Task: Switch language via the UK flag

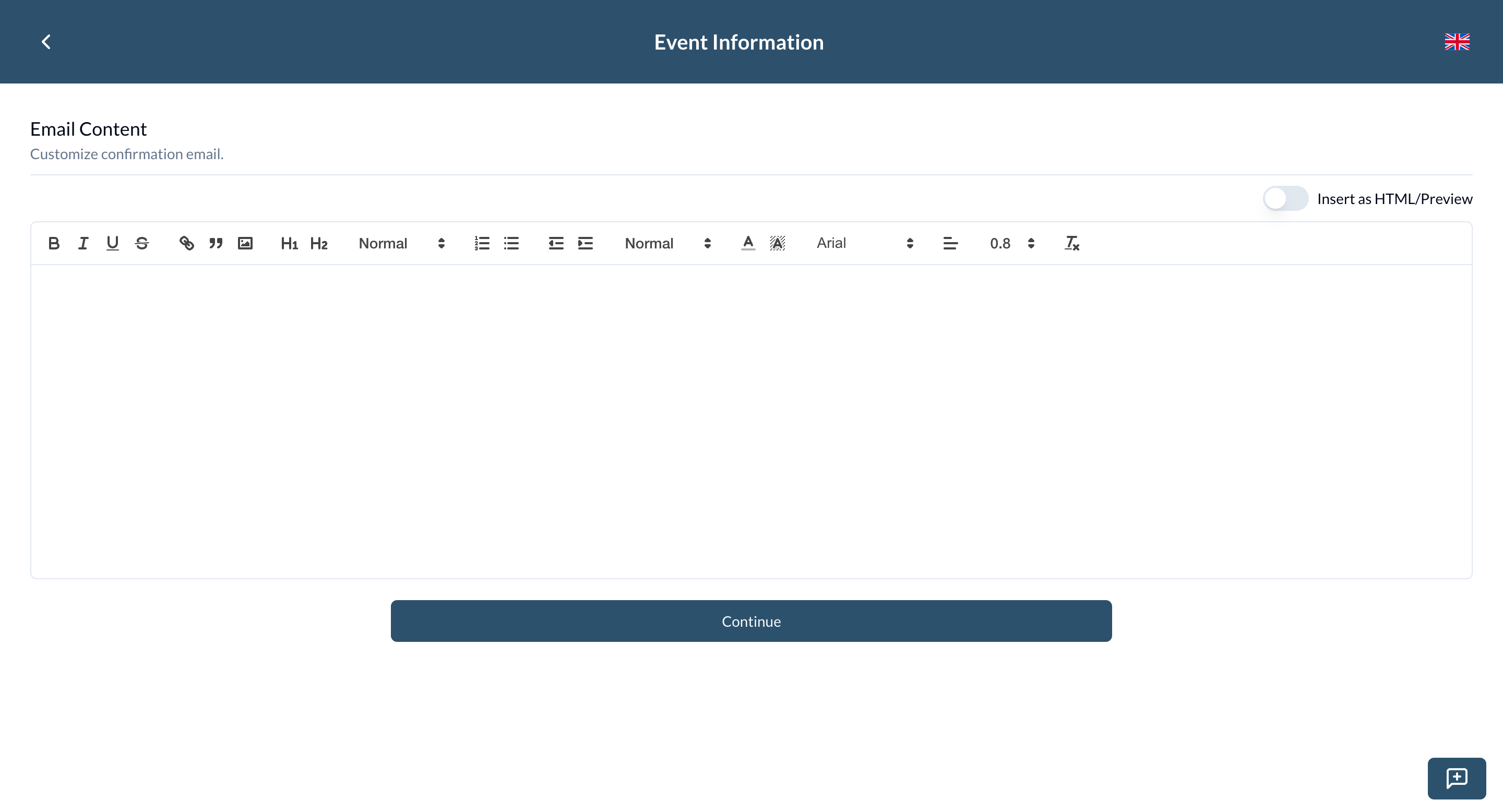Action: tap(1457, 41)
